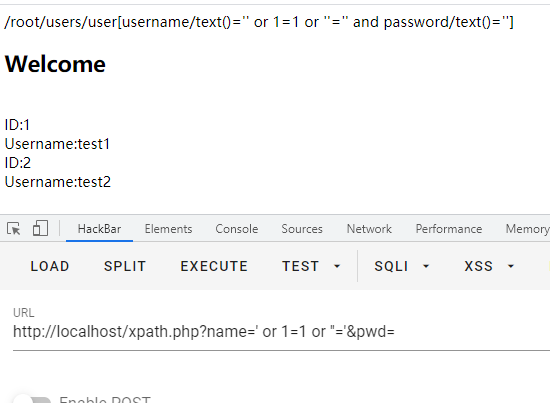The image size is (550, 403).
Task: Click the EXECUTE button
Action: (214, 266)
